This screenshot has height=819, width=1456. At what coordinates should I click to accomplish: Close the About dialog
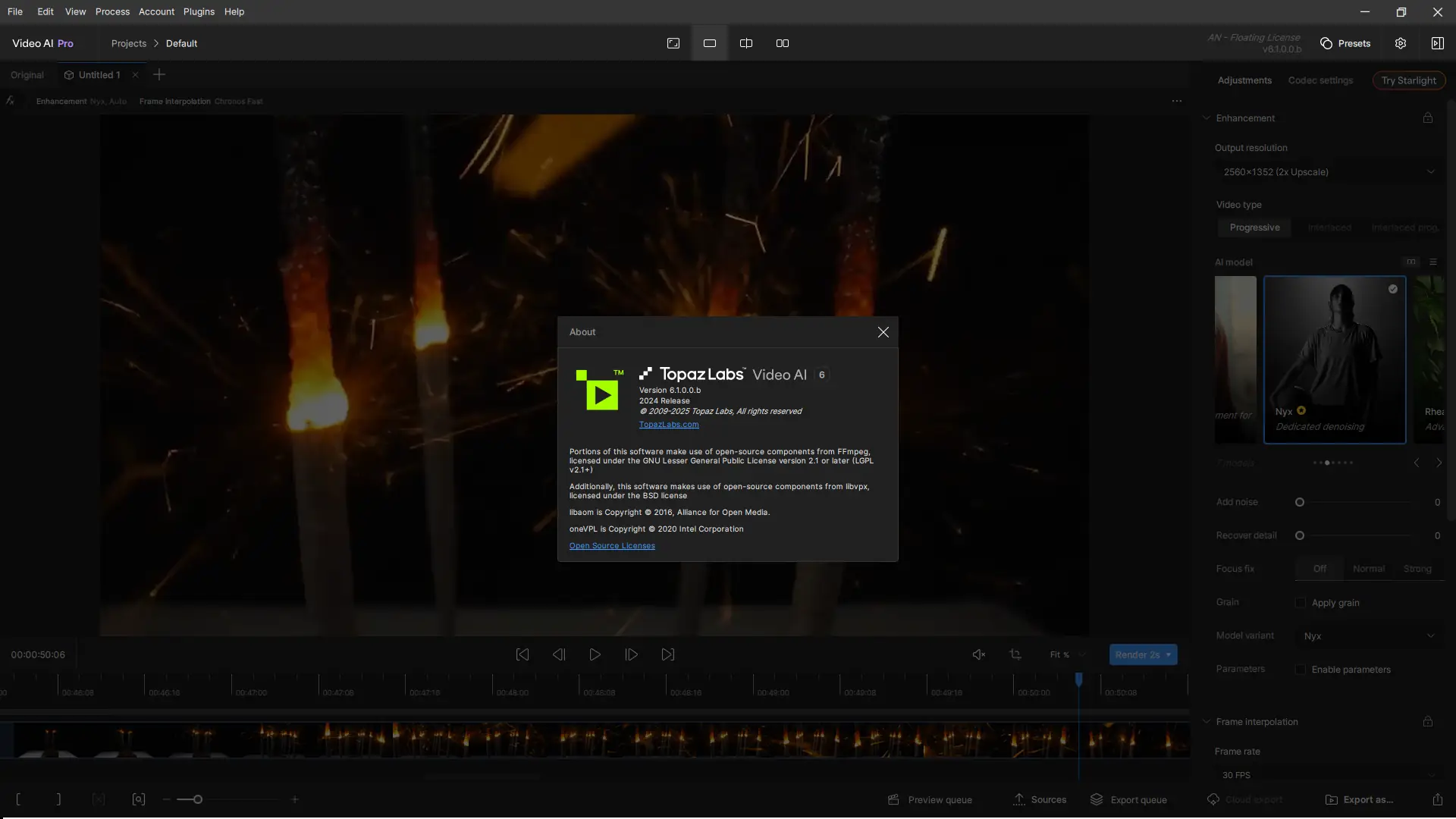coord(883,332)
